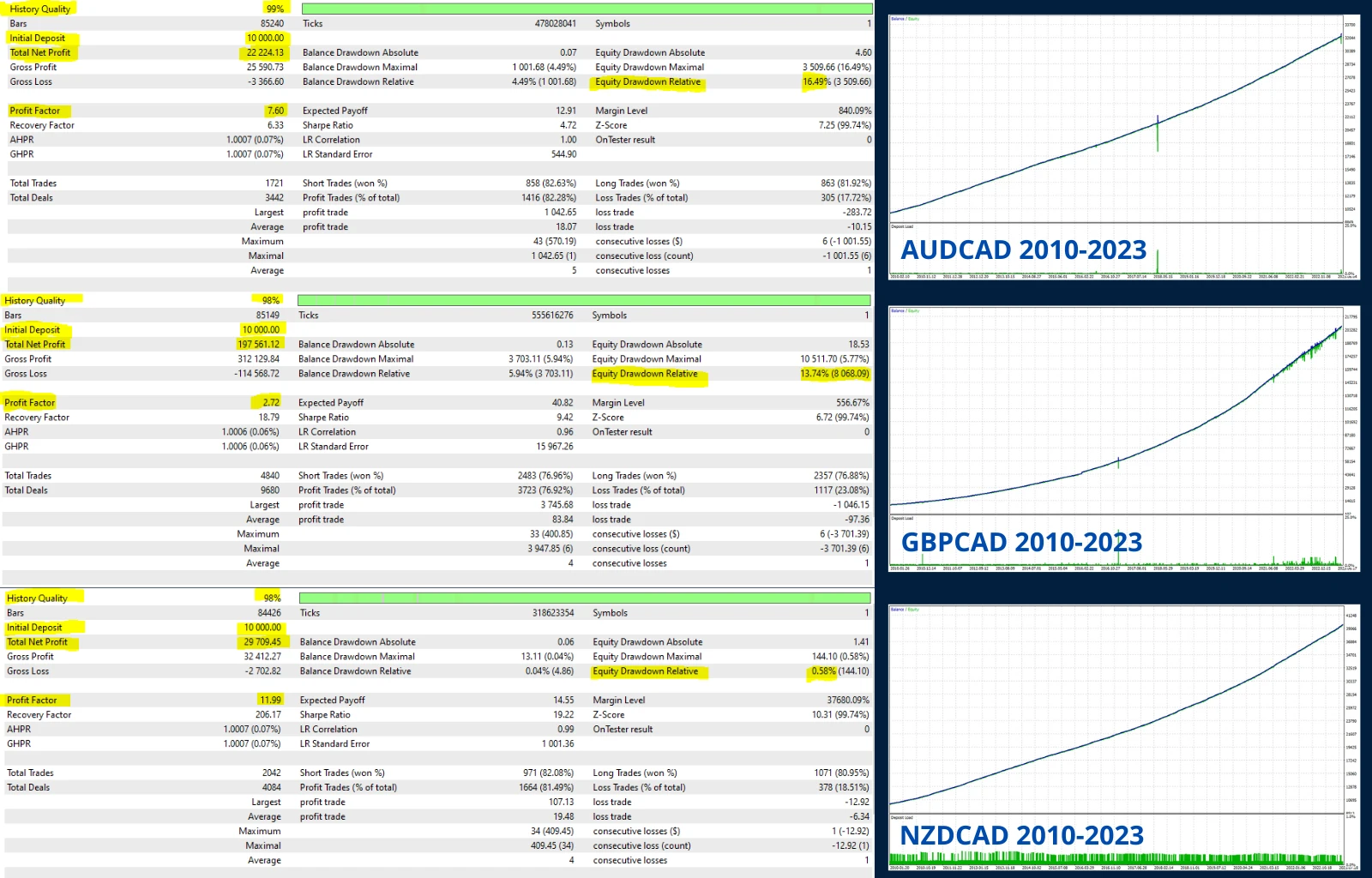Click the Ticks count 555616276
Viewport: 1372px width, 878px height.
551,316
